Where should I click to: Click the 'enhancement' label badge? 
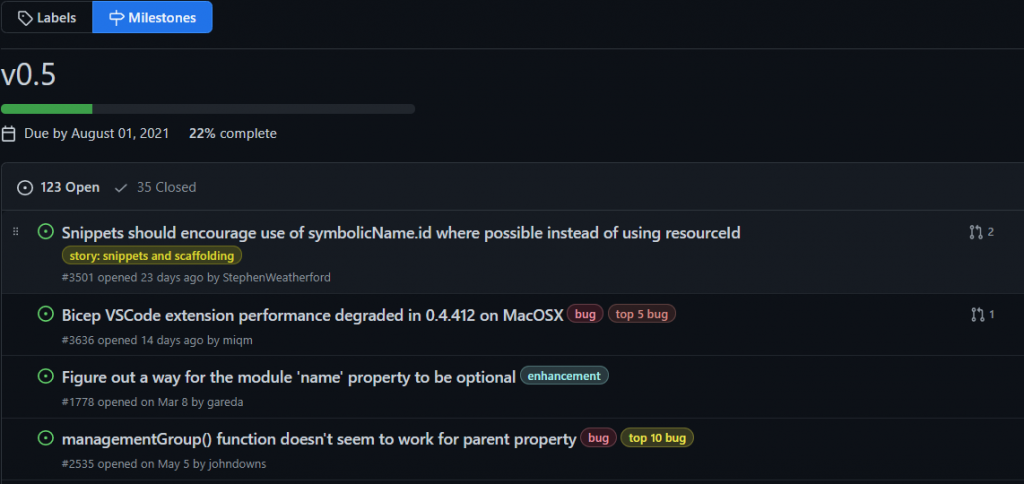point(564,376)
